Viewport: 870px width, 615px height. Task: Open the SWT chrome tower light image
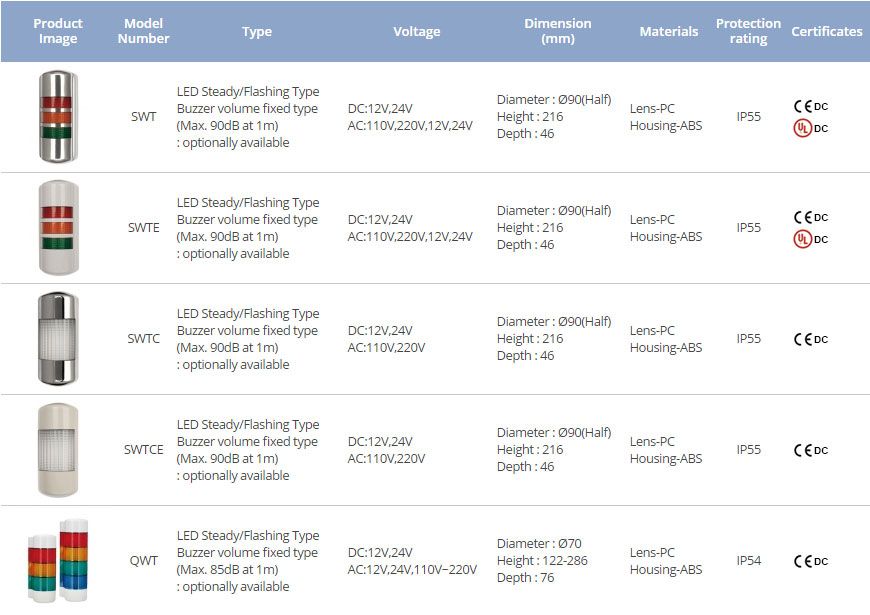pyautogui.click(x=57, y=117)
